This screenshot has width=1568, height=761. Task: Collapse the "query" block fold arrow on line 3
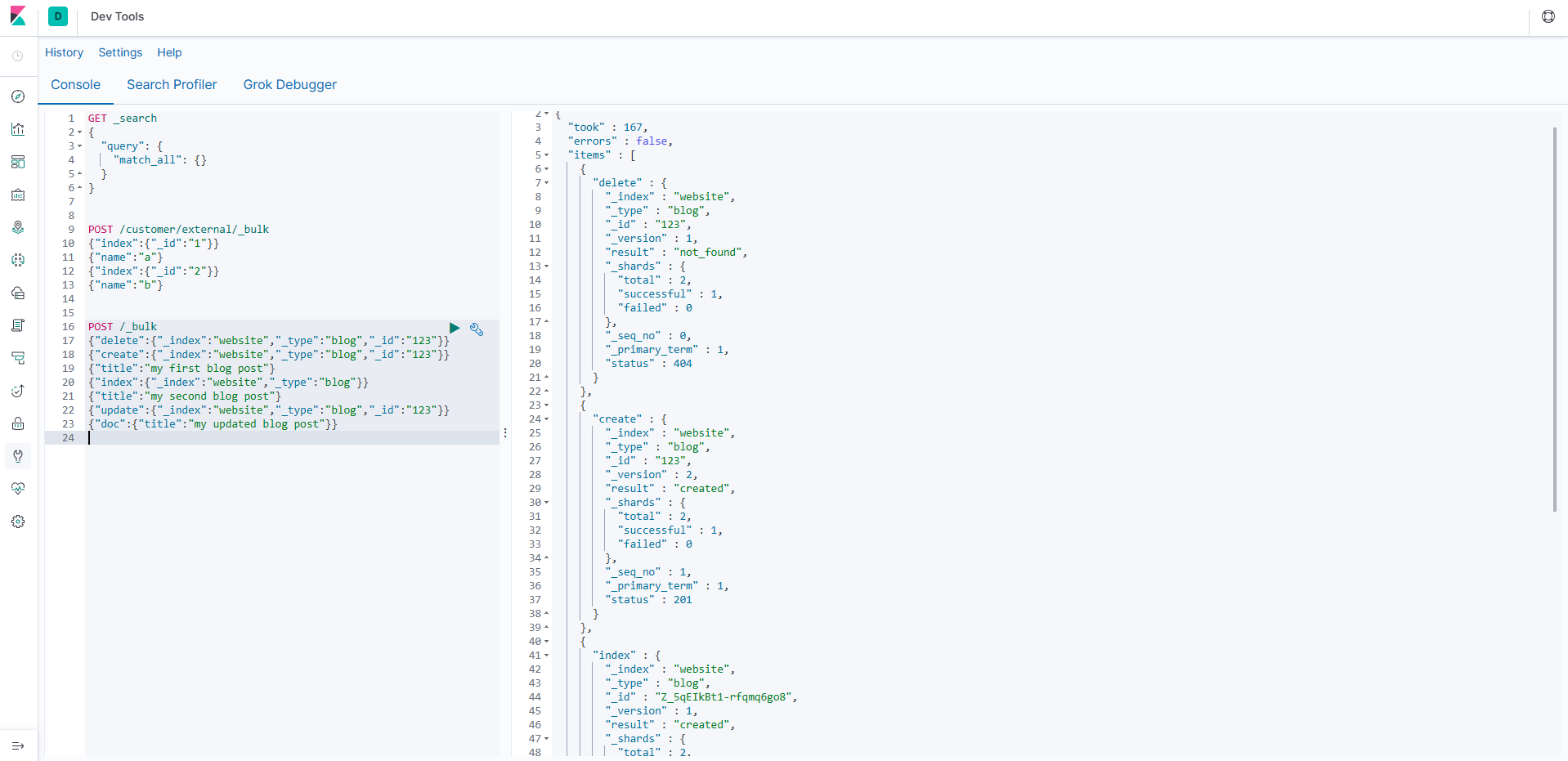pyautogui.click(x=80, y=146)
